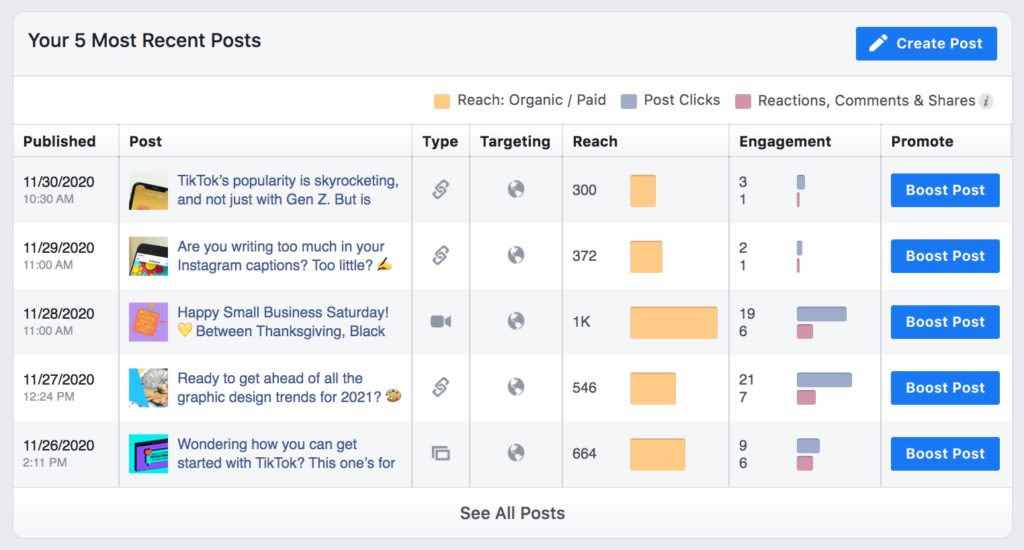Click the link-type icon for Instagram captions post
The width and height of the screenshot is (1024, 550).
[x=441, y=255]
